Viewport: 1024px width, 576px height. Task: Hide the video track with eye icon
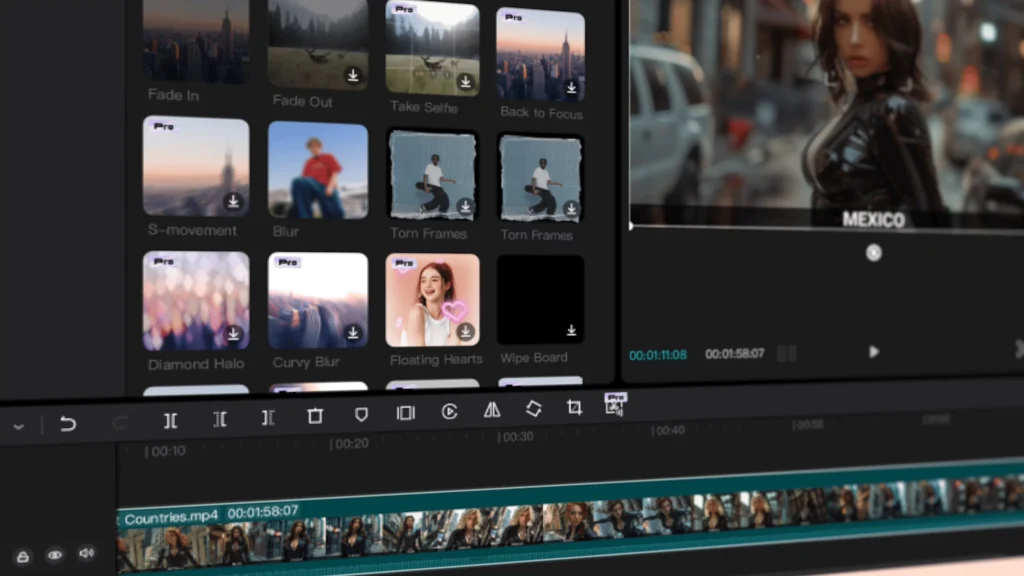point(55,555)
